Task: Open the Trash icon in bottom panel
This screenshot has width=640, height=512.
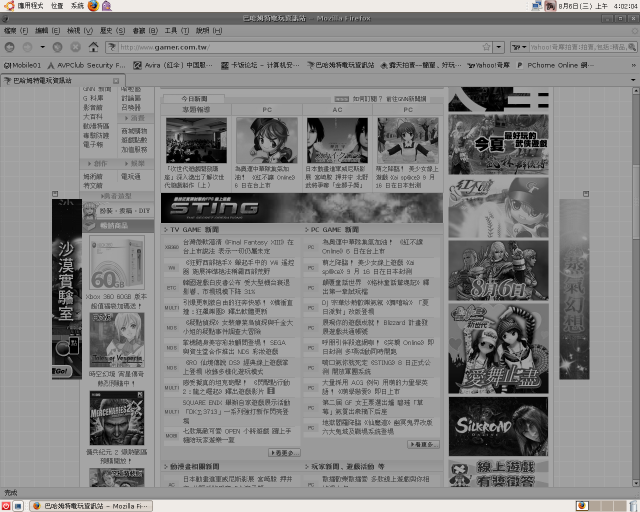Action: tap(634, 506)
